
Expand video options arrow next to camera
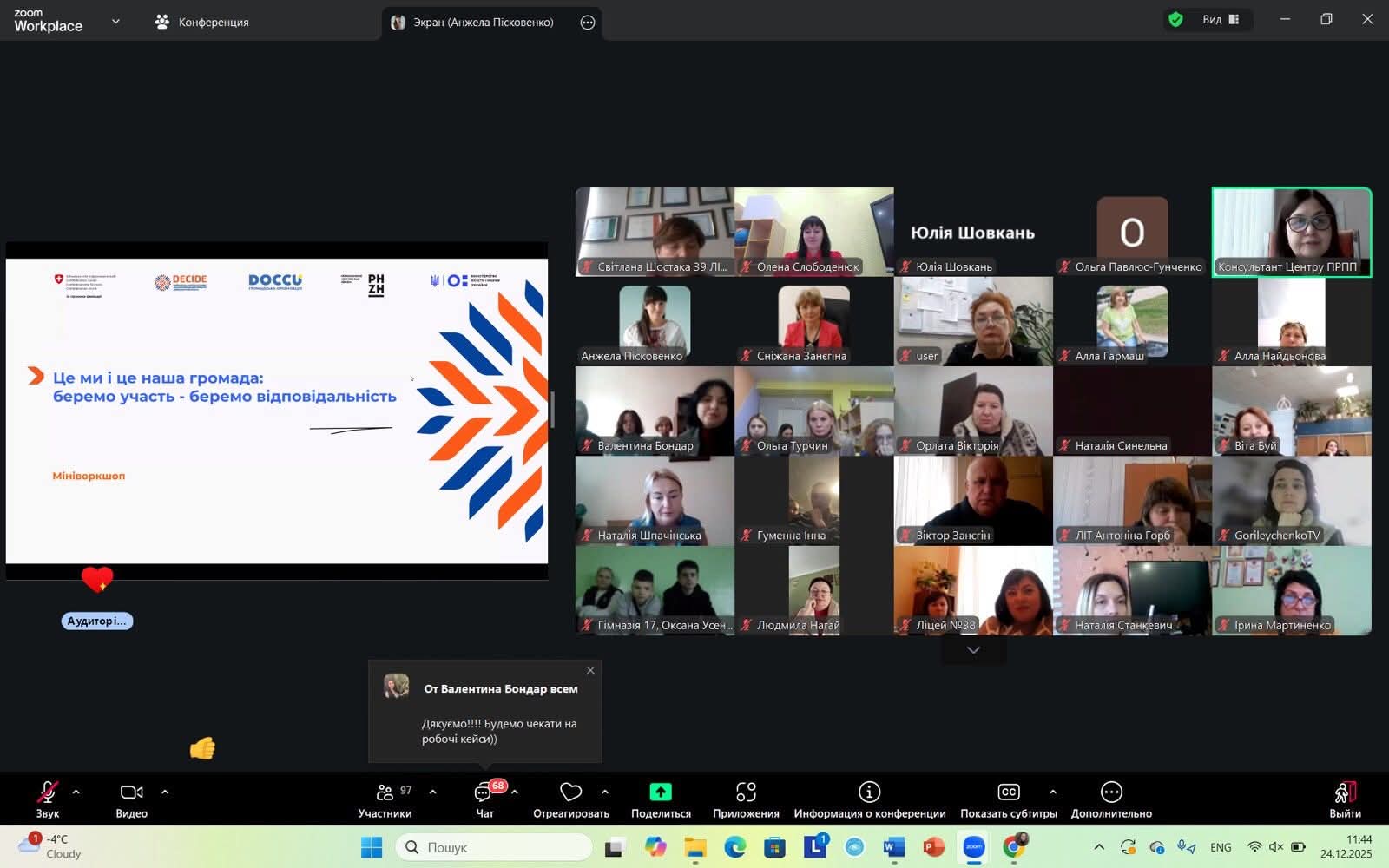click(165, 792)
